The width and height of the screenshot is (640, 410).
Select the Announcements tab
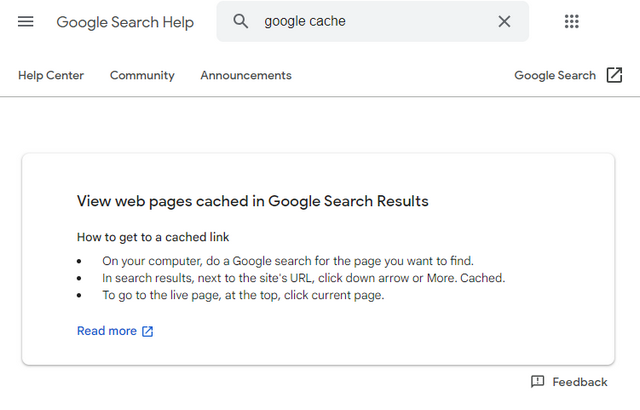click(x=246, y=75)
